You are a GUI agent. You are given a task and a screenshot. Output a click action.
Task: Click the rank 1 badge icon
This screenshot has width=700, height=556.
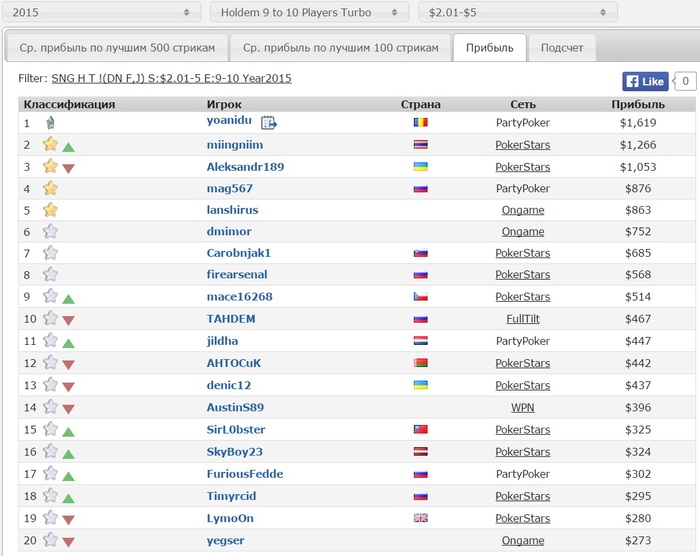pos(49,123)
